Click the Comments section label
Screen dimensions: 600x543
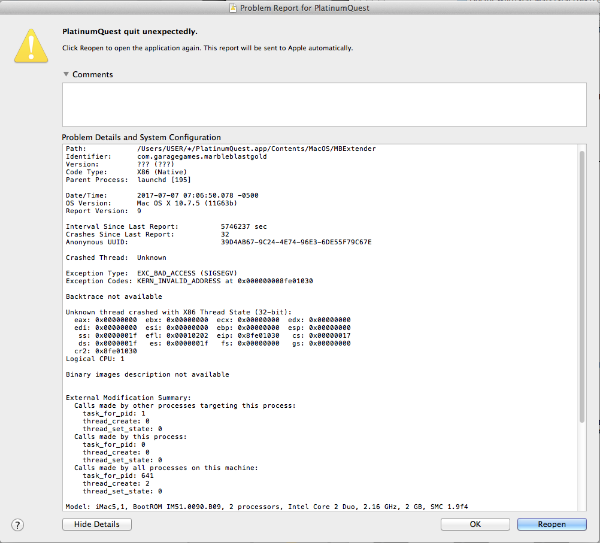tap(92, 74)
